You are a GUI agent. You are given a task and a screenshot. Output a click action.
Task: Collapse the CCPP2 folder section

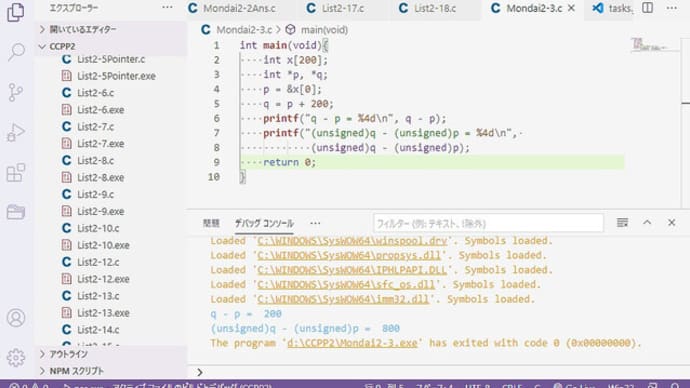tap(110, 46)
